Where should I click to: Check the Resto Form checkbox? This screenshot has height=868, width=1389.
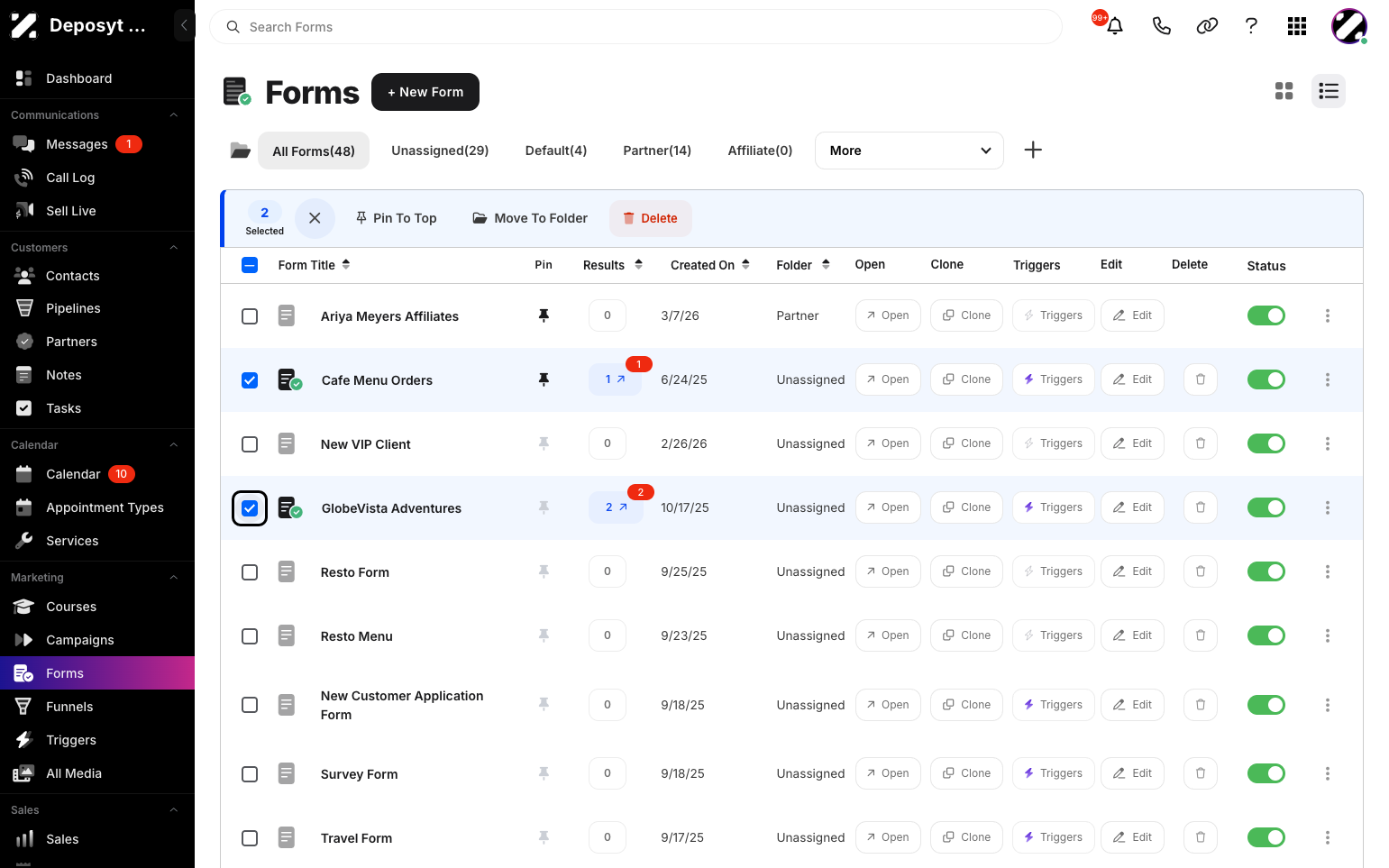[x=250, y=572]
